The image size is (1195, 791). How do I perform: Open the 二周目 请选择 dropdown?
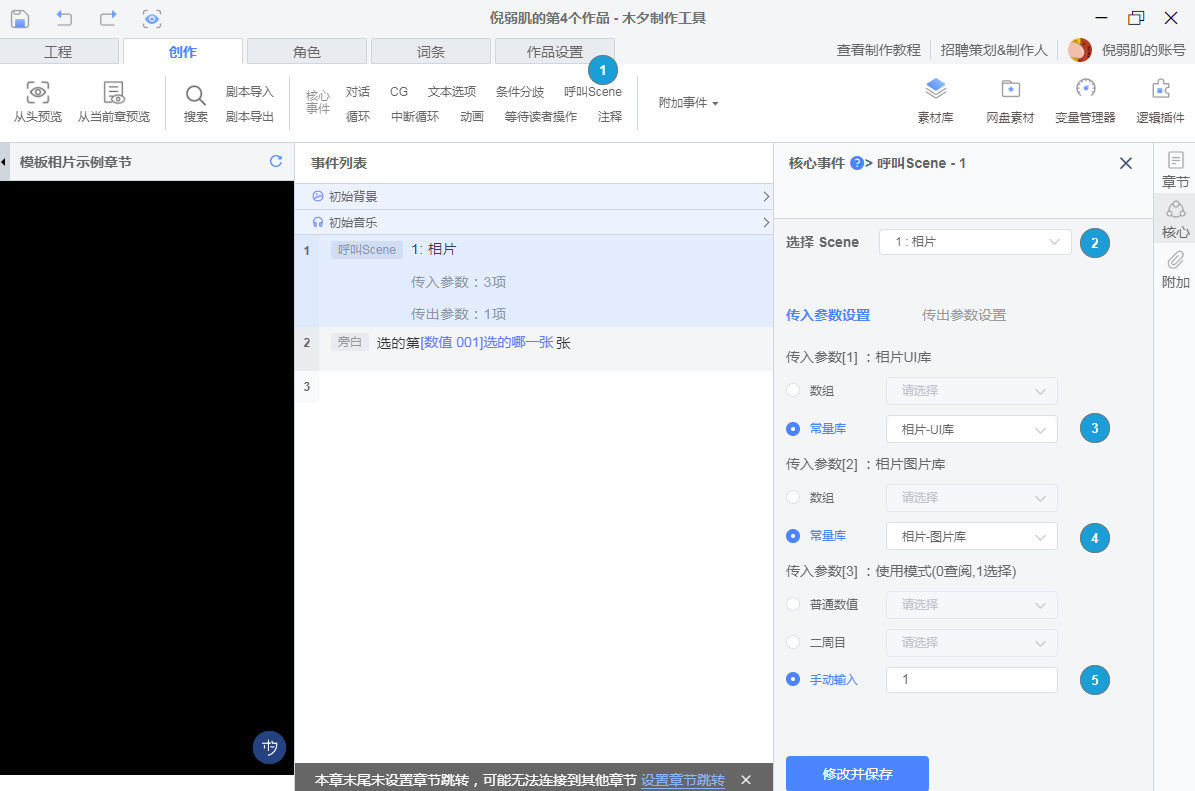tap(972, 642)
